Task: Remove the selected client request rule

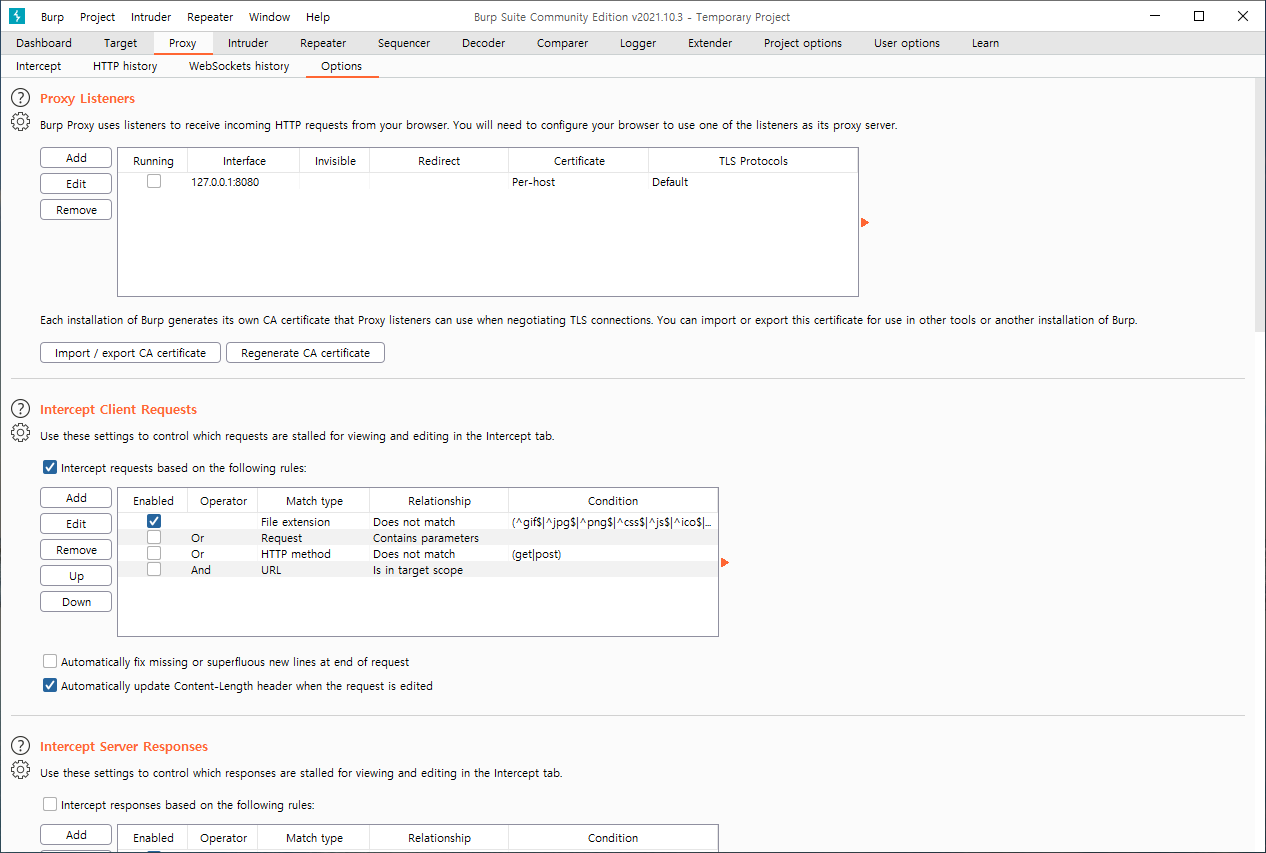Action: coord(76,550)
